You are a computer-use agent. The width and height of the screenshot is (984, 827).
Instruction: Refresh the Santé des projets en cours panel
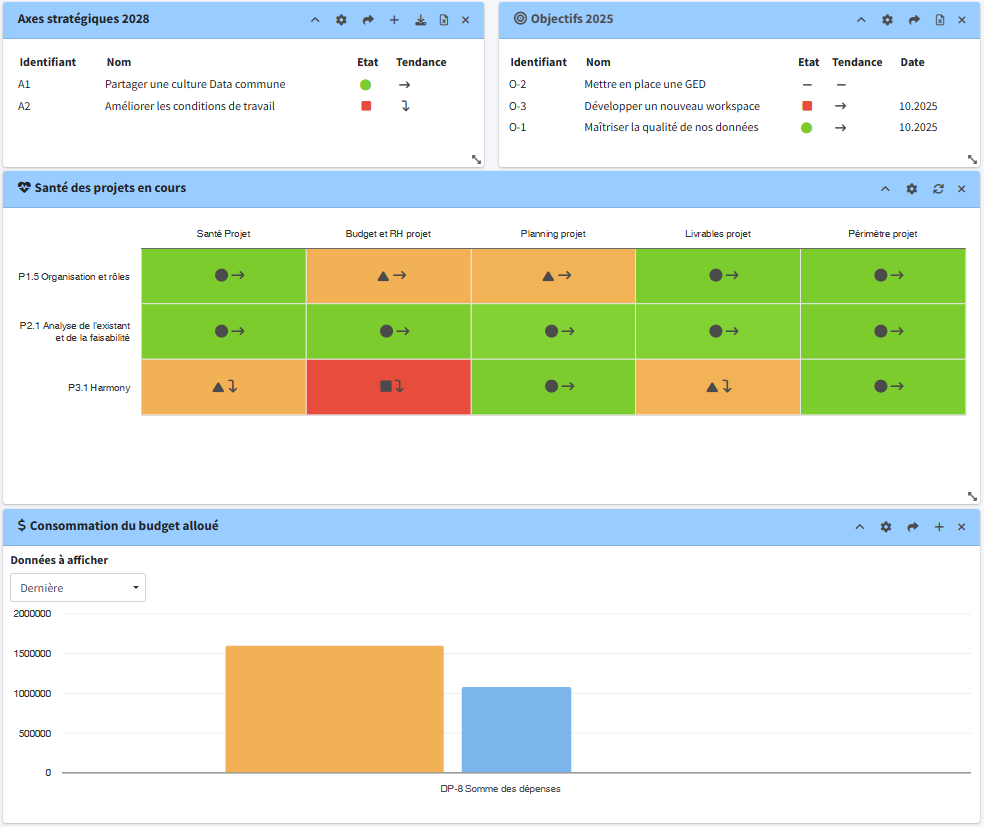938,189
